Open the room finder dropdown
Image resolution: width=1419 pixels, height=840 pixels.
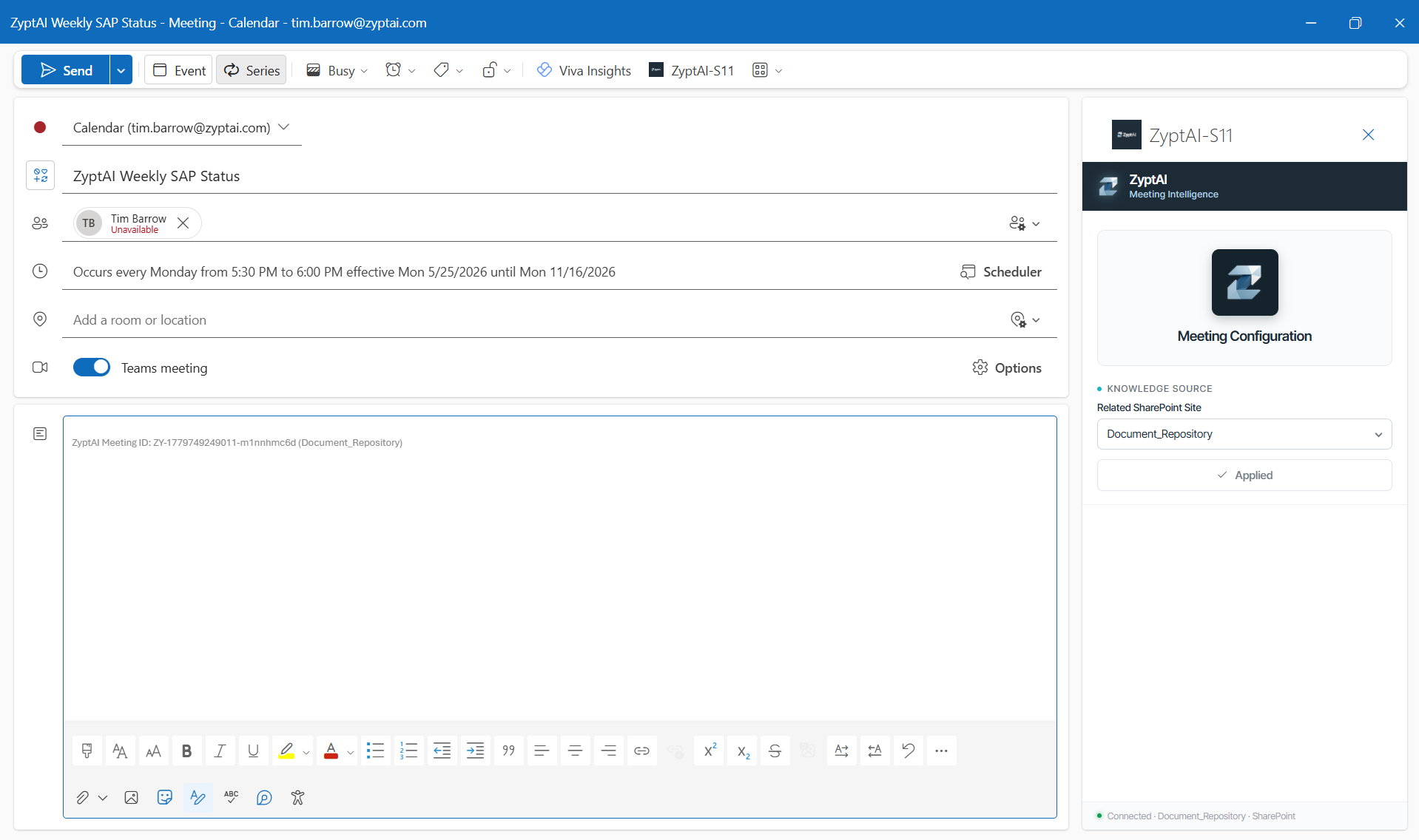click(1025, 320)
